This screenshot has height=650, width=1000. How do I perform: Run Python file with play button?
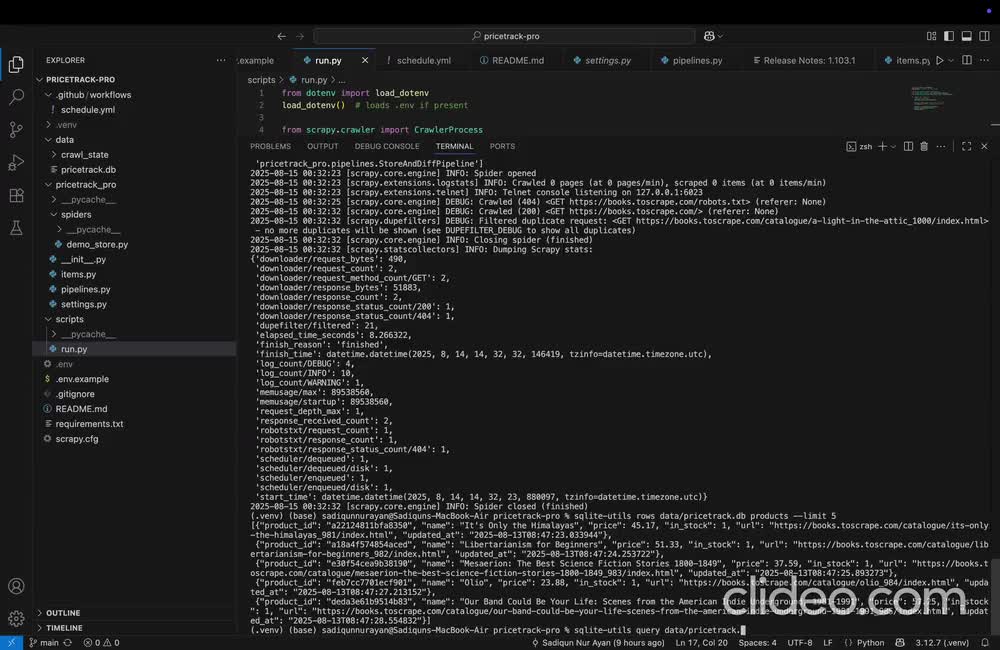click(x=939, y=61)
